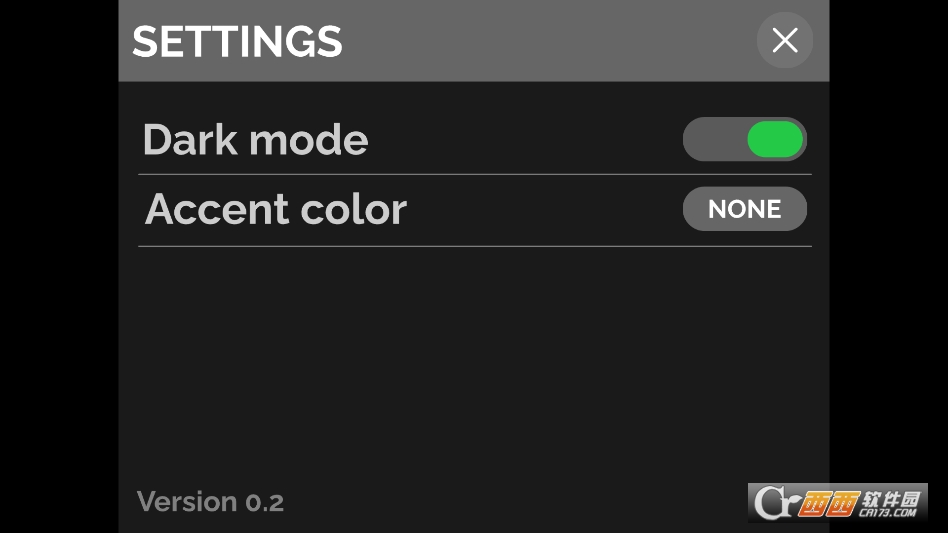Click the SETTINGS title heading
The image size is (948, 533).
pos(237,42)
